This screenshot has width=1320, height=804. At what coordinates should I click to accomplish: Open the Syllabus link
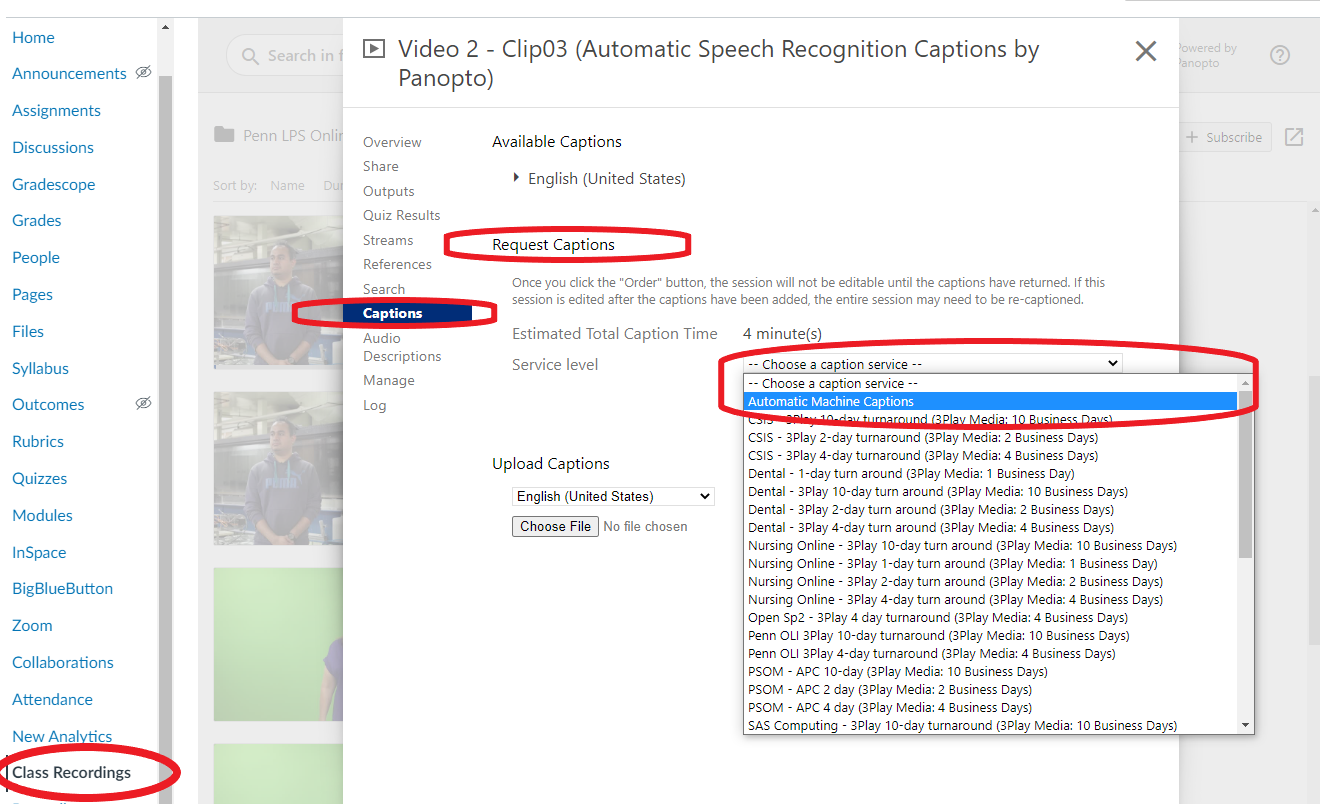[x=40, y=368]
